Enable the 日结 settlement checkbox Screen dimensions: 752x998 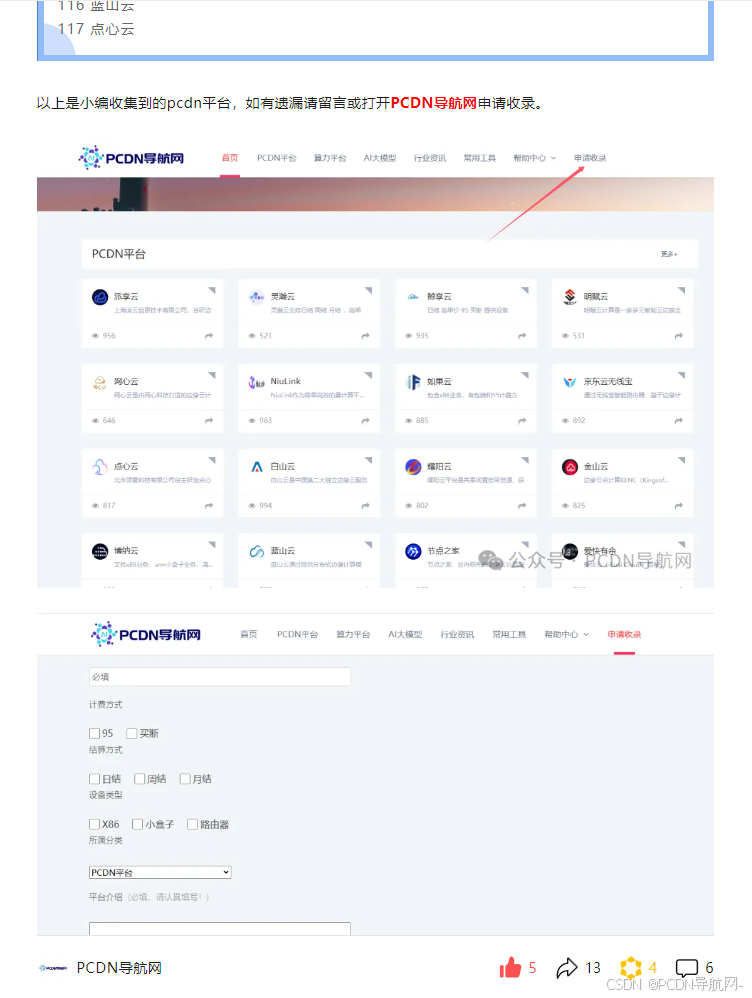(x=94, y=778)
